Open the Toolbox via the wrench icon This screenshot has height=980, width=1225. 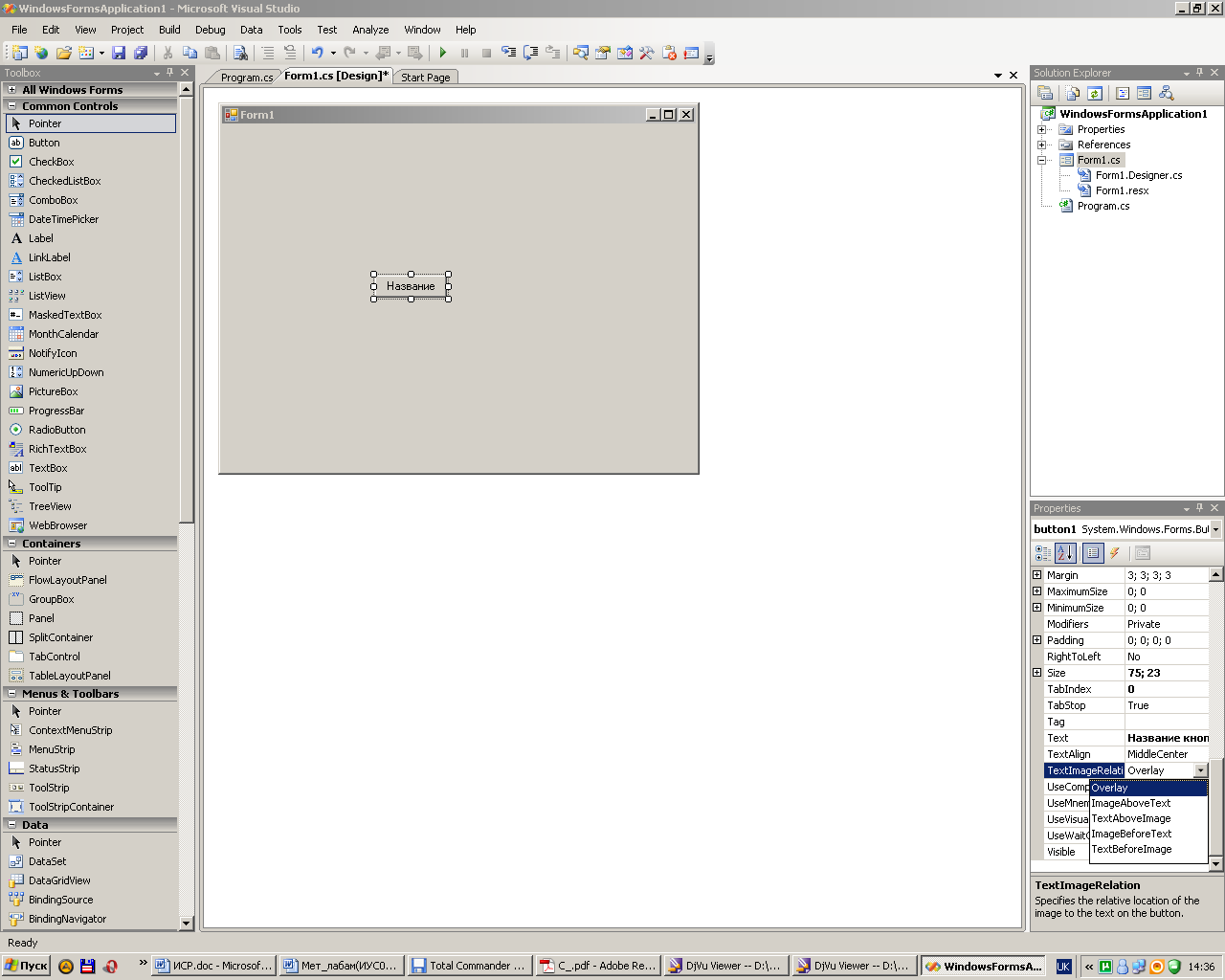647,53
